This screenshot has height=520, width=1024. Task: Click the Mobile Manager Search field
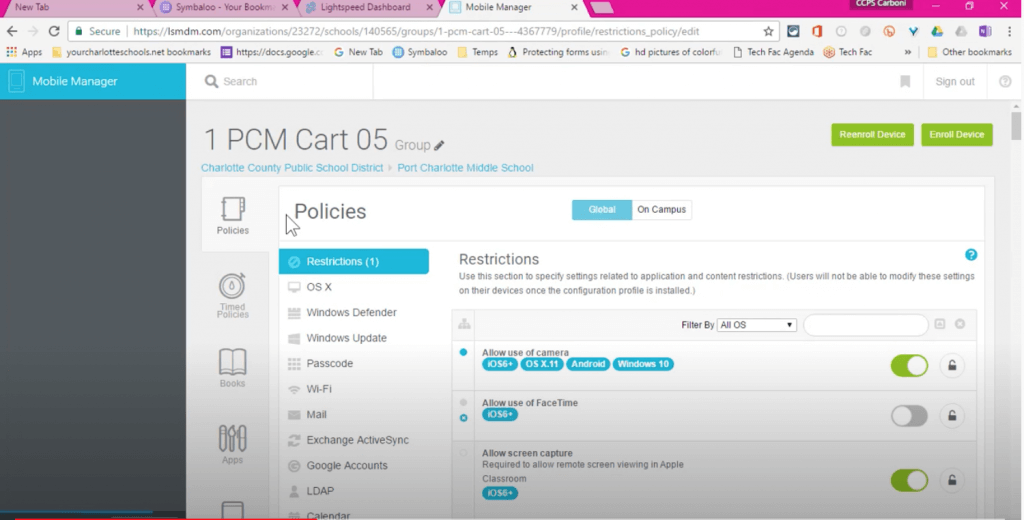[x=287, y=82]
